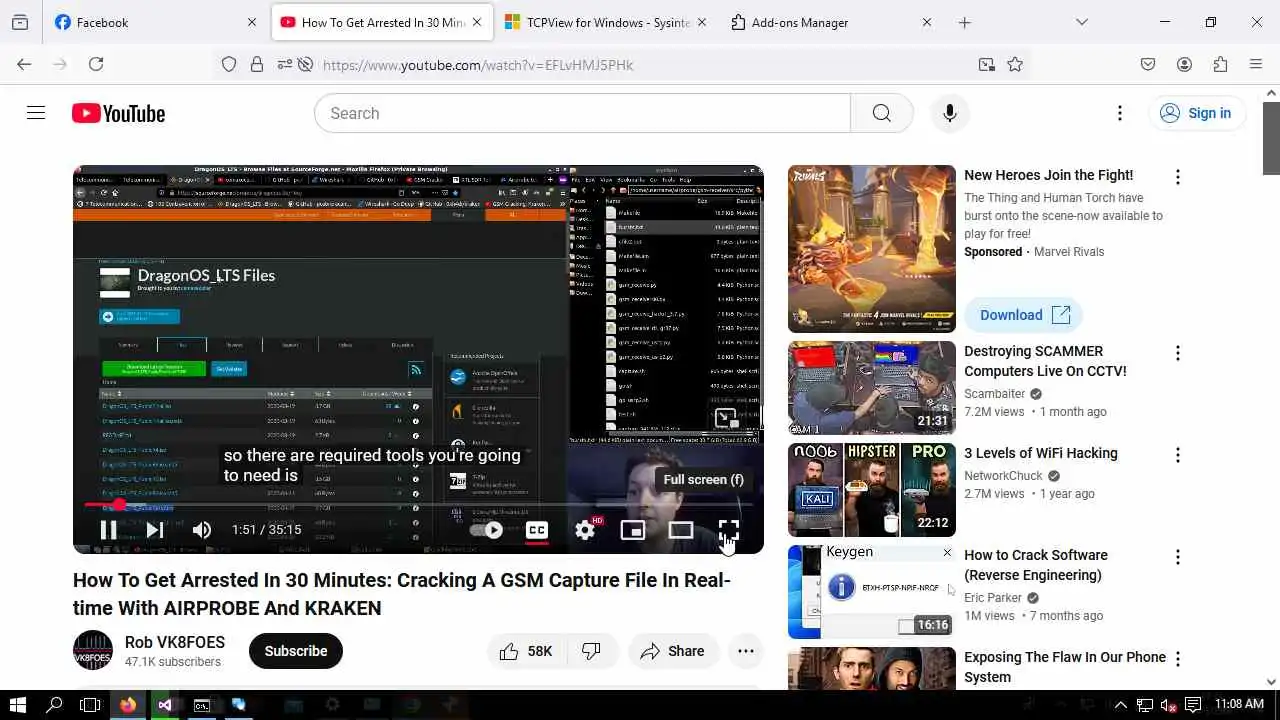Open Rob VK8FOES channel name link
Viewport: 1280px width, 720px height.
tap(175, 642)
